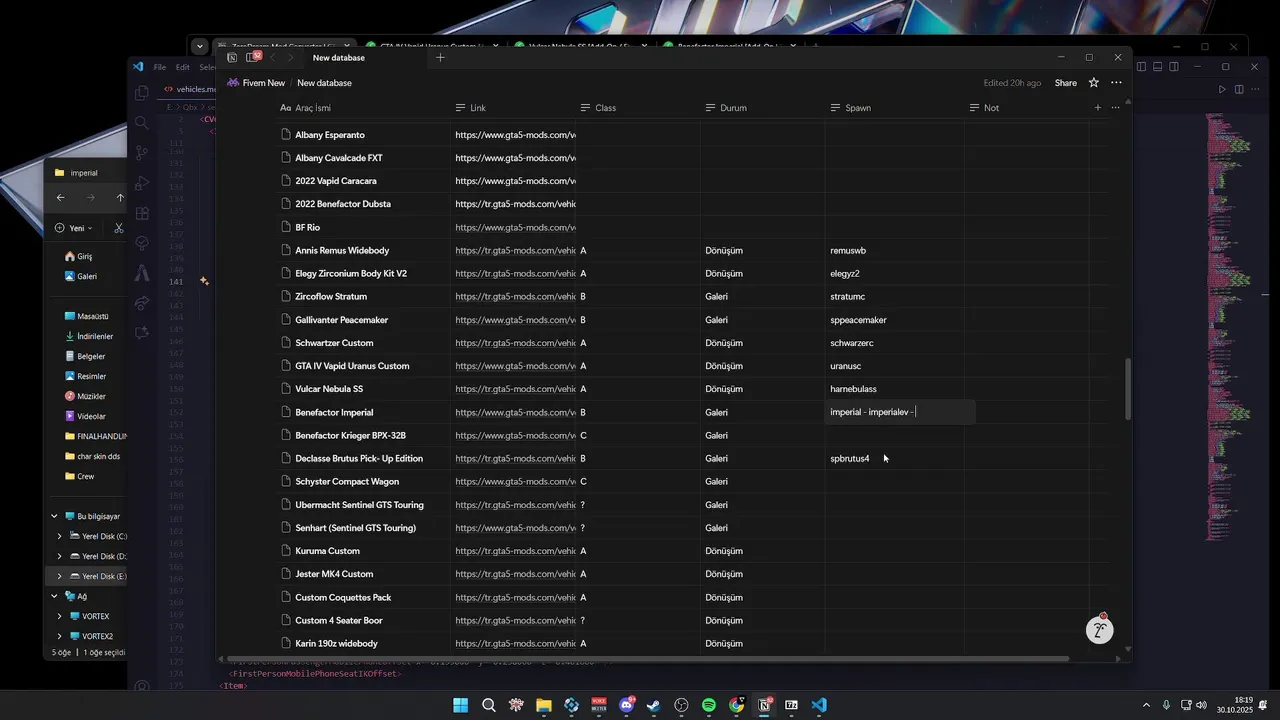Open page icon for Benefactor Imperial row

(286, 412)
